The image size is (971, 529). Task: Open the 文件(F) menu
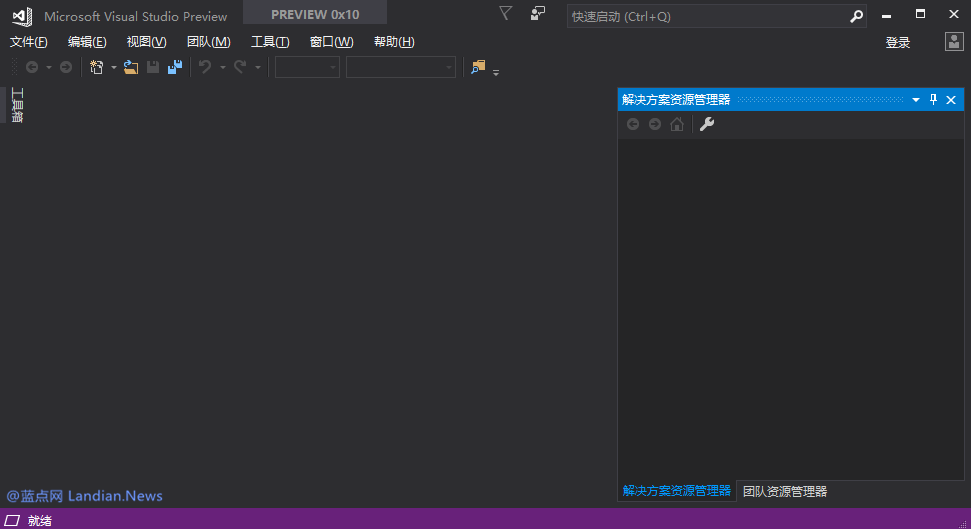pyautogui.click(x=28, y=42)
